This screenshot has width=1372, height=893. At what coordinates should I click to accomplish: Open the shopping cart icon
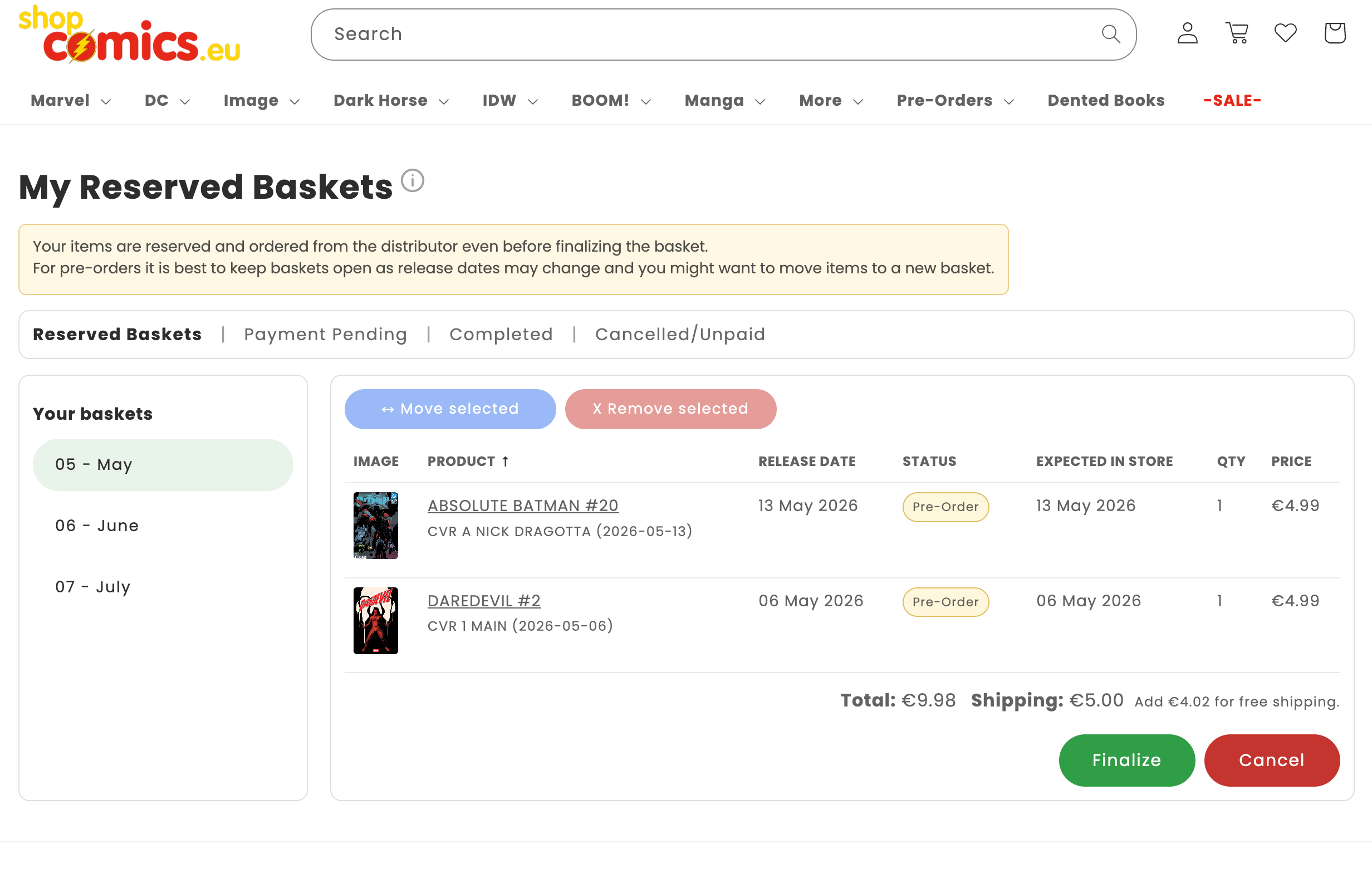[x=1237, y=33]
